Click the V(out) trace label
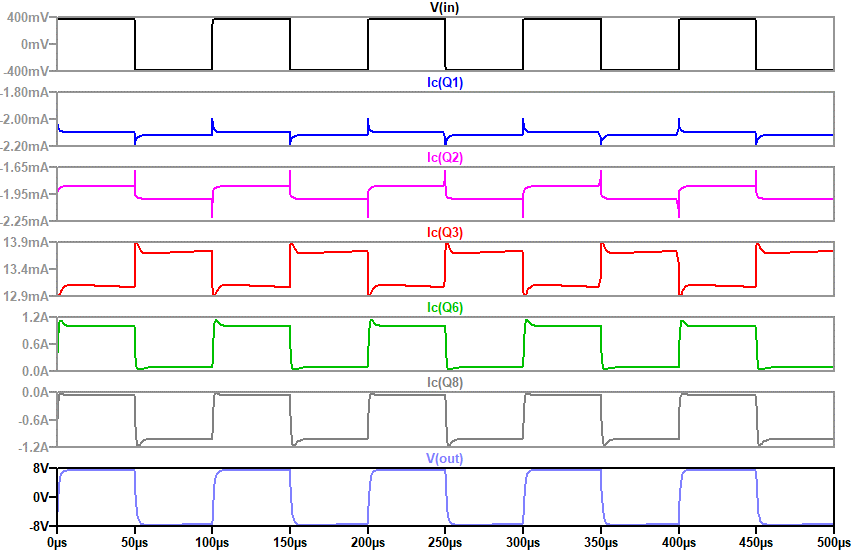The width and height of the screenshot is (851, 552). coord(444,458)
